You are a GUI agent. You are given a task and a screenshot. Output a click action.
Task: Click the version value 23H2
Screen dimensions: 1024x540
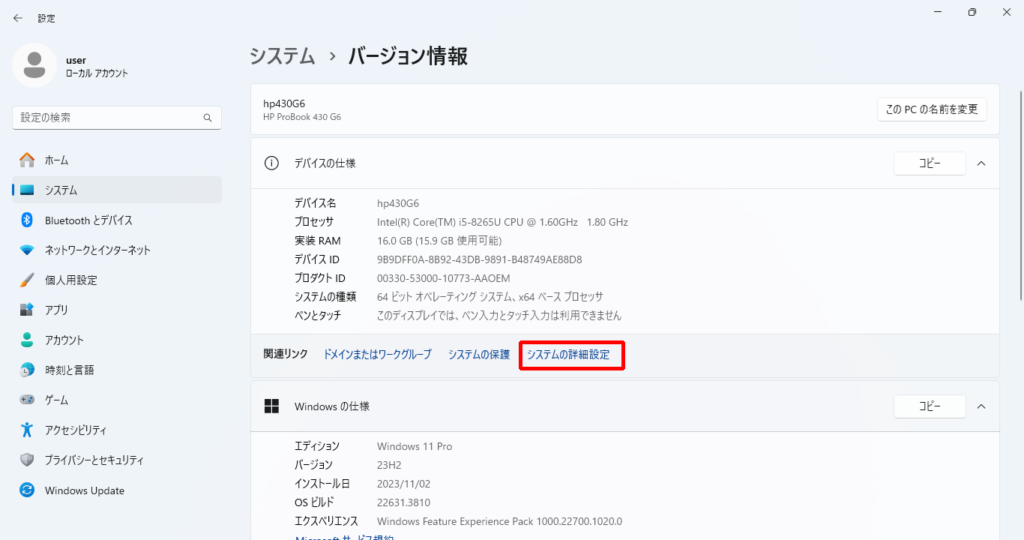click(389, 465)
